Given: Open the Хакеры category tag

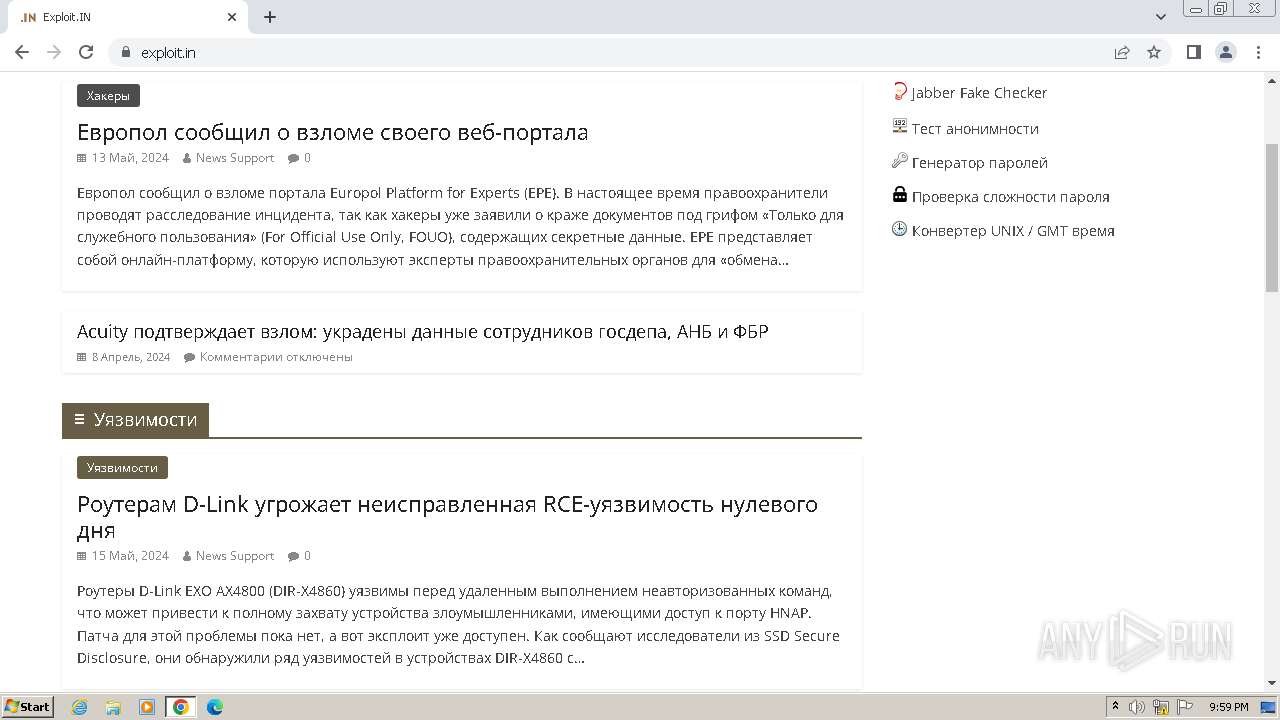Looking at the screenshot, I should coord(108,96).
